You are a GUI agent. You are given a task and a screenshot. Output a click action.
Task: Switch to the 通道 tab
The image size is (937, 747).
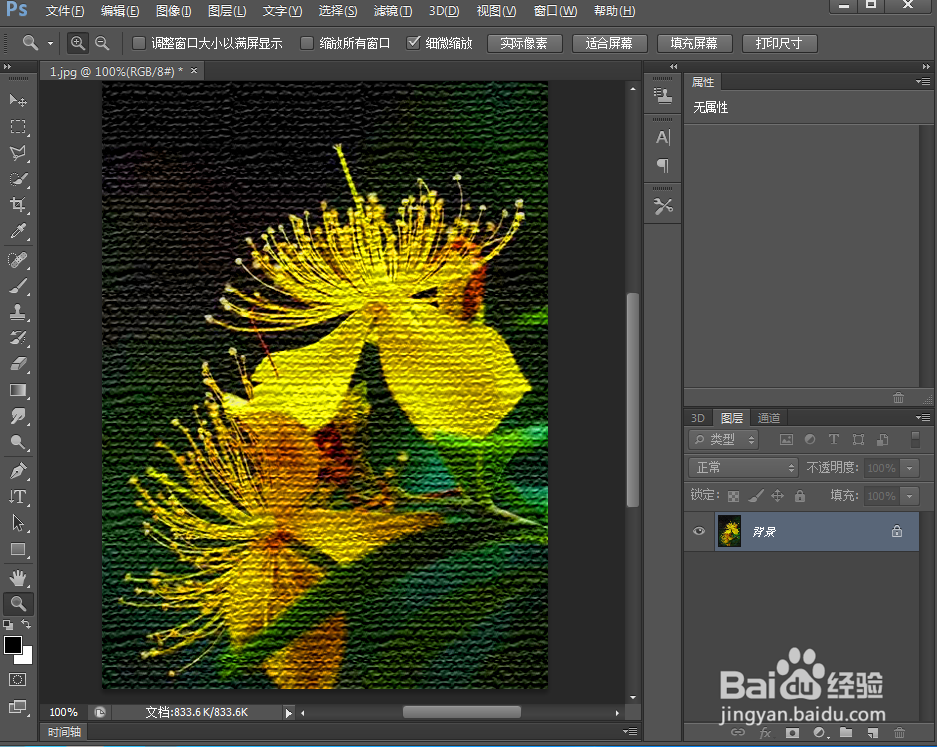coord(768,418)
